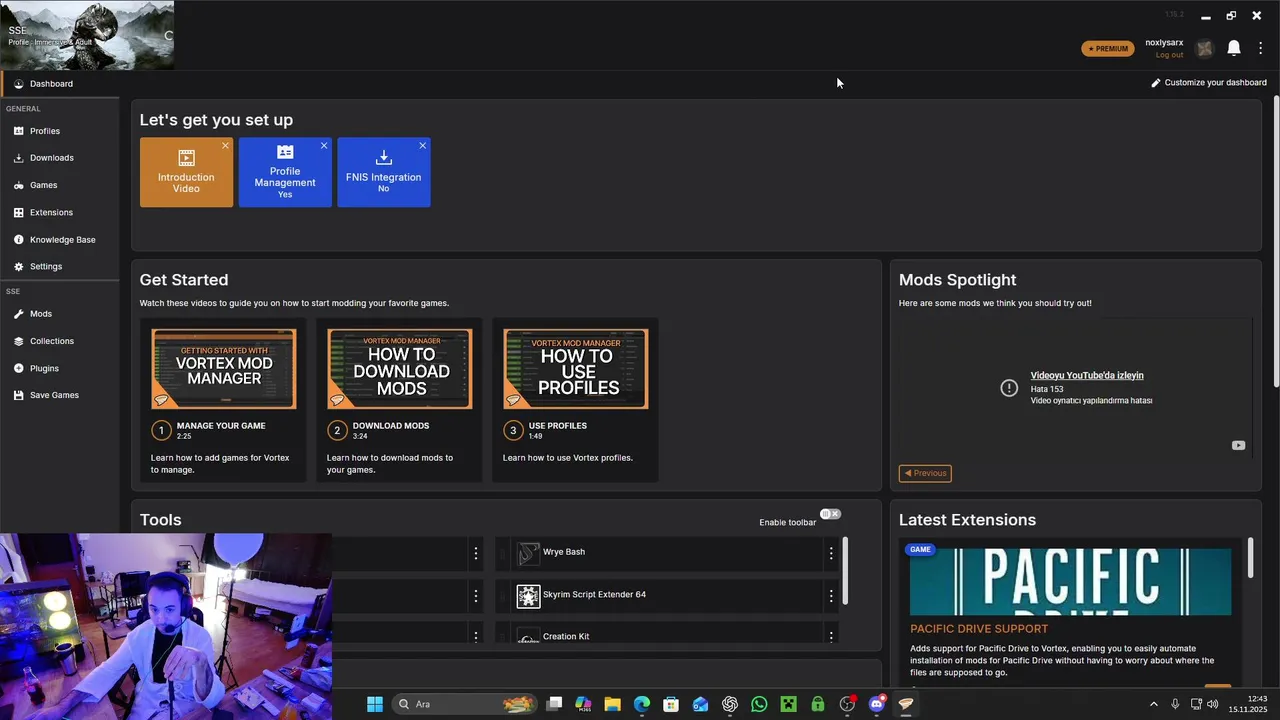Toggle the Enable toolbar switch
Screen dimensions: 1280x720
[830, 514]
